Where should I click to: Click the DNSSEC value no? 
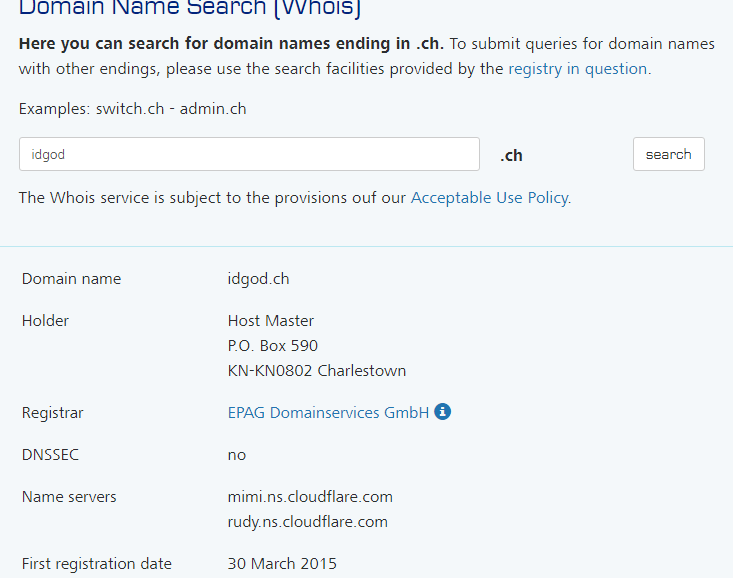pyautogui.click(x=237, y=455)
